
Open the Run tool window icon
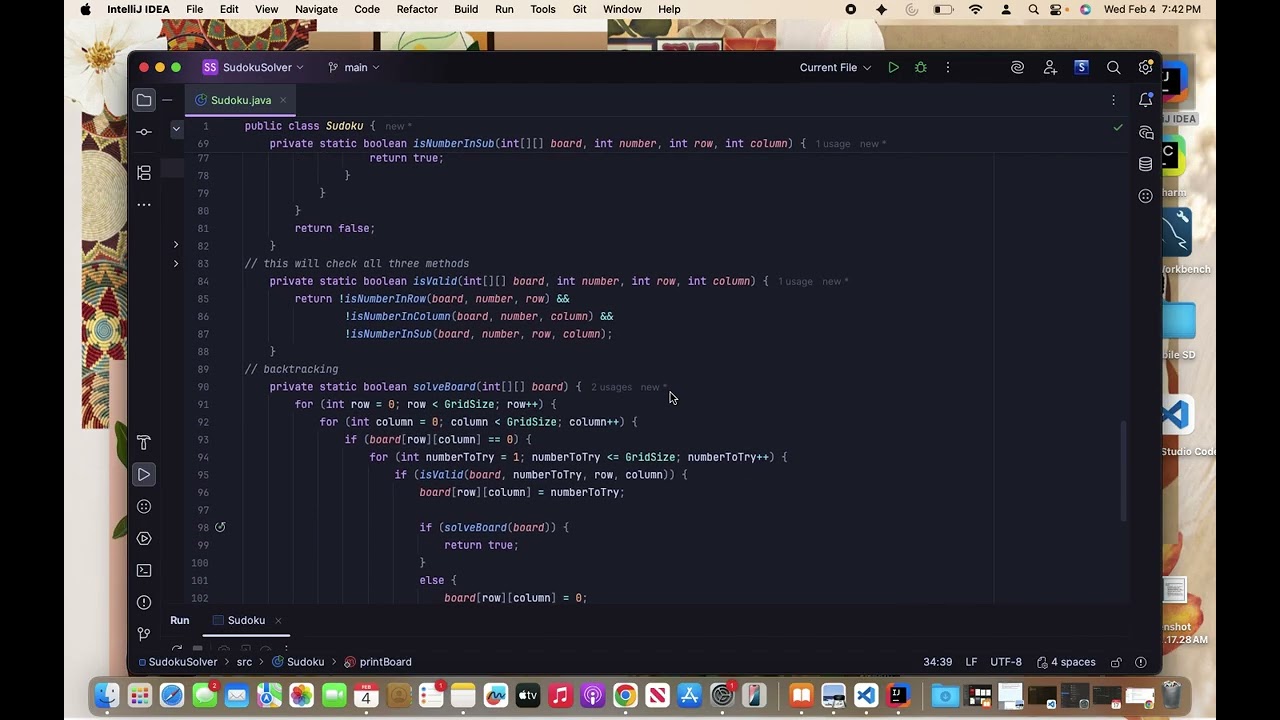click(x=144, y=475)
